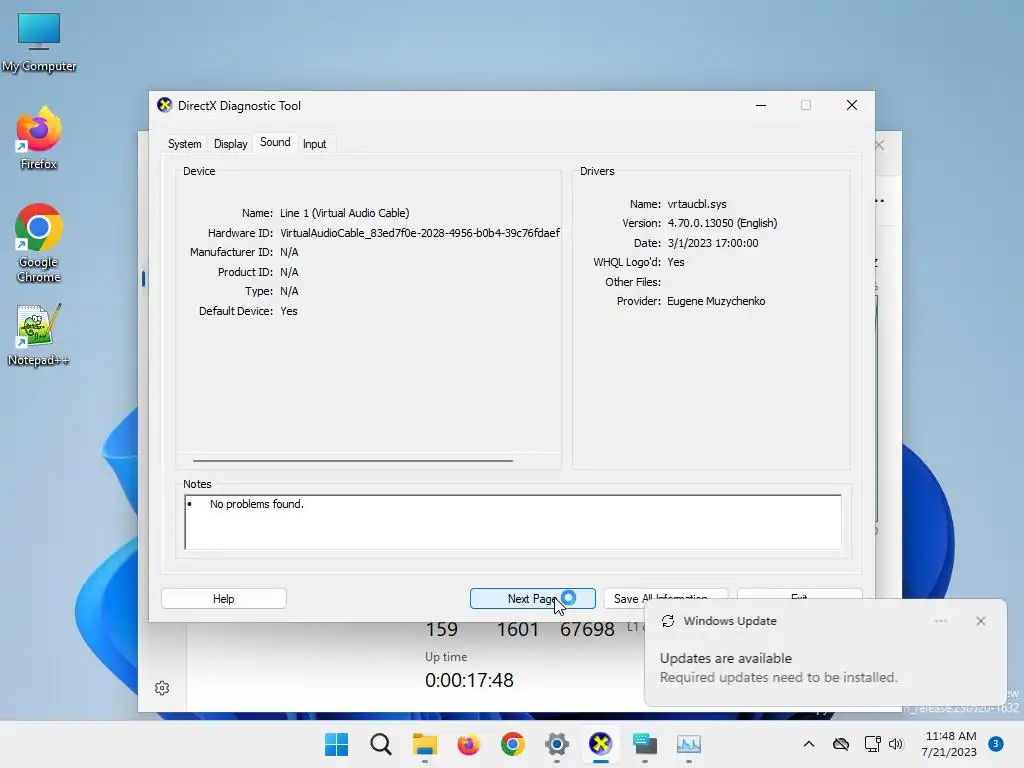
Task: Open Windows Update notification options menu
Action: point(940,621)
